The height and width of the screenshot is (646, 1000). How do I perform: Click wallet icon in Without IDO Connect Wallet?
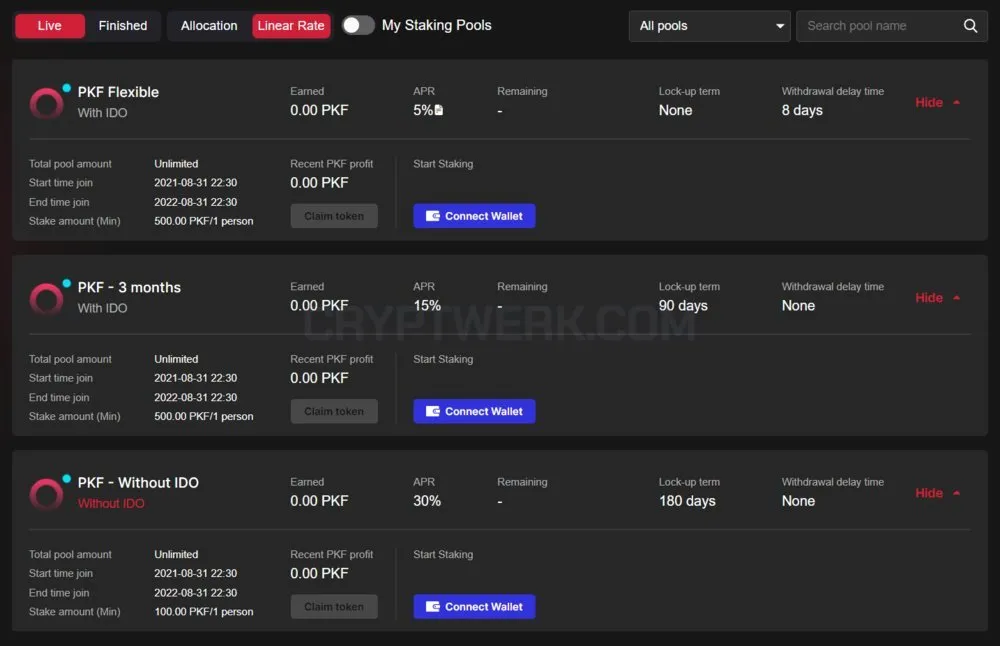pyautogui.click(x=432, y=606)
